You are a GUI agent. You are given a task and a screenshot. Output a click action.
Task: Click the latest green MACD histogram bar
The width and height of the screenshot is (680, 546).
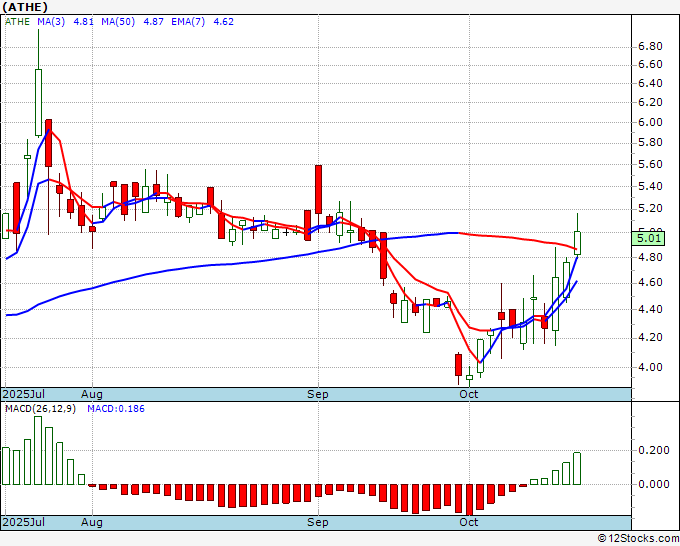pyautogui.click(x=577, y=468)
